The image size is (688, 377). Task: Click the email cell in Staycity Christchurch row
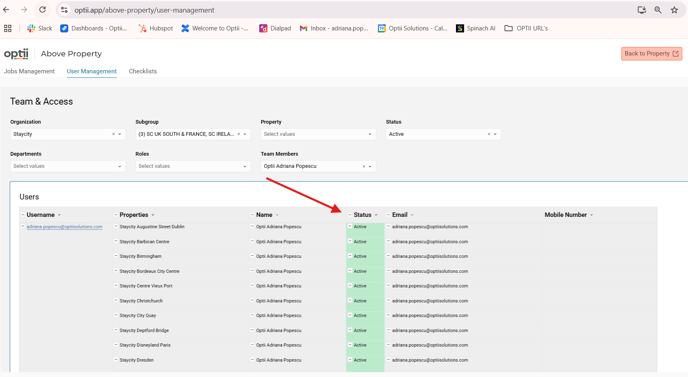coord(430,301)
